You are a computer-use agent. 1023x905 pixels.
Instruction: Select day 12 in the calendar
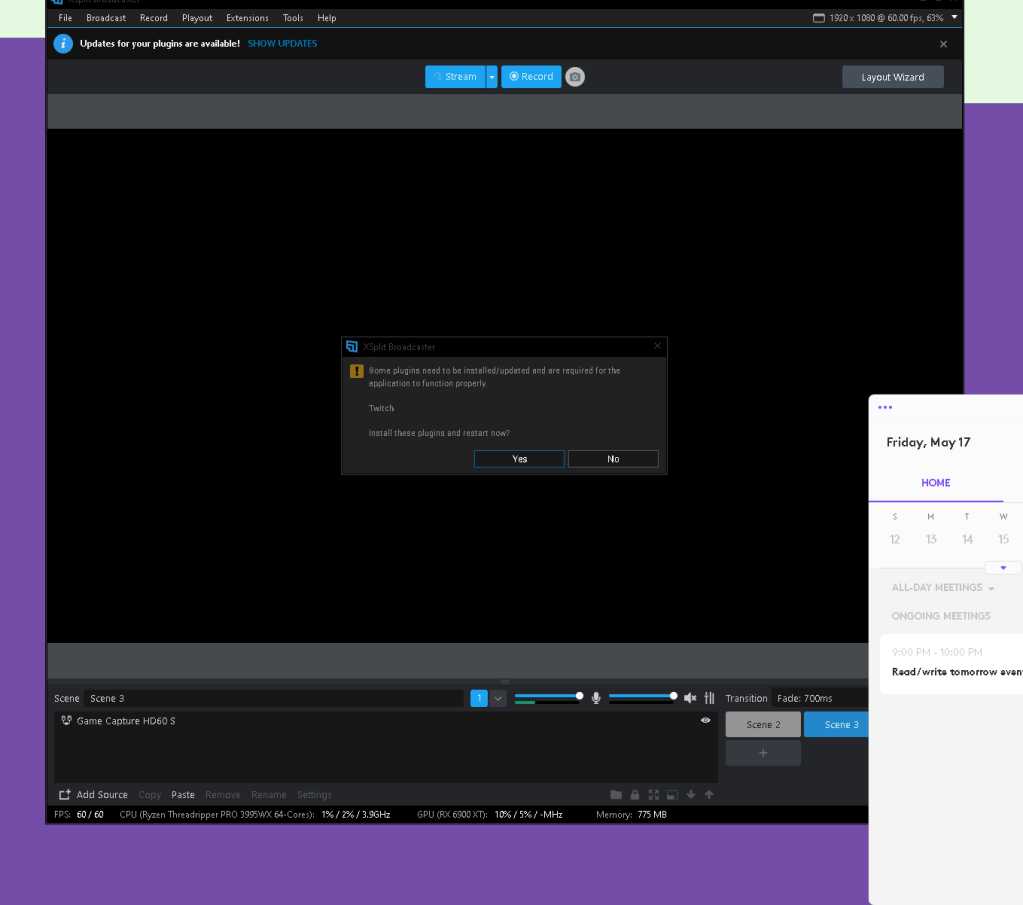point(894,540)
